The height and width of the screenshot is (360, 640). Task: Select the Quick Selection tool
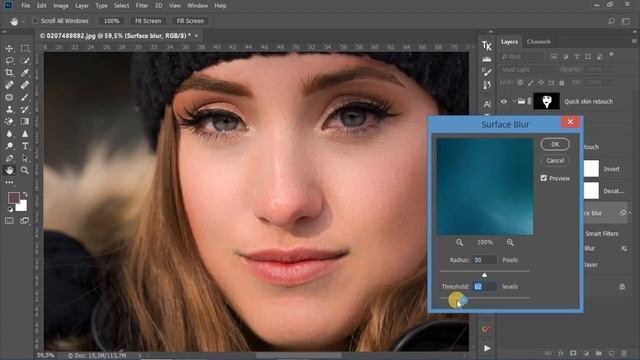click(x=25, y=60)
